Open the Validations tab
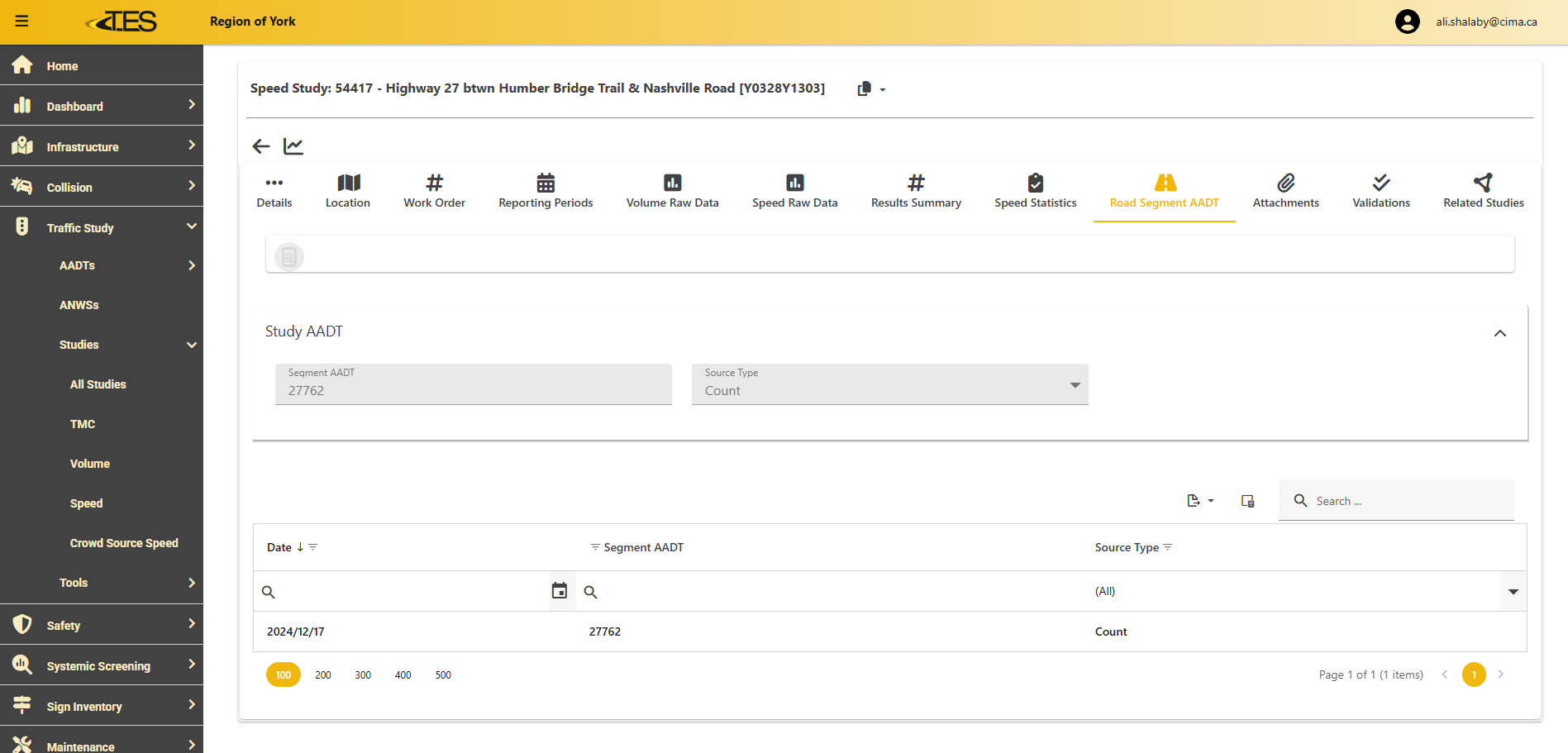The width and height of the screenshot is (1568, 753). [x=1380, y=191]
